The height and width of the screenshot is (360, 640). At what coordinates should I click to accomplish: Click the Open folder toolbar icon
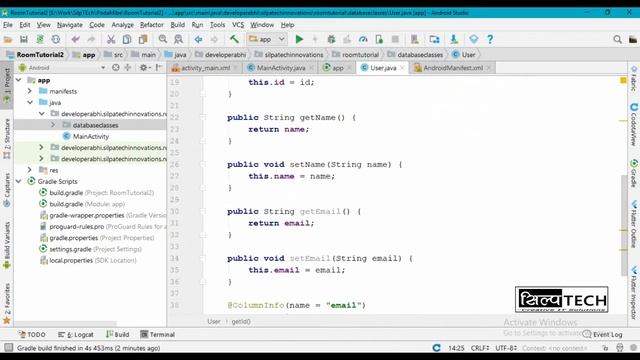[8, 39]
